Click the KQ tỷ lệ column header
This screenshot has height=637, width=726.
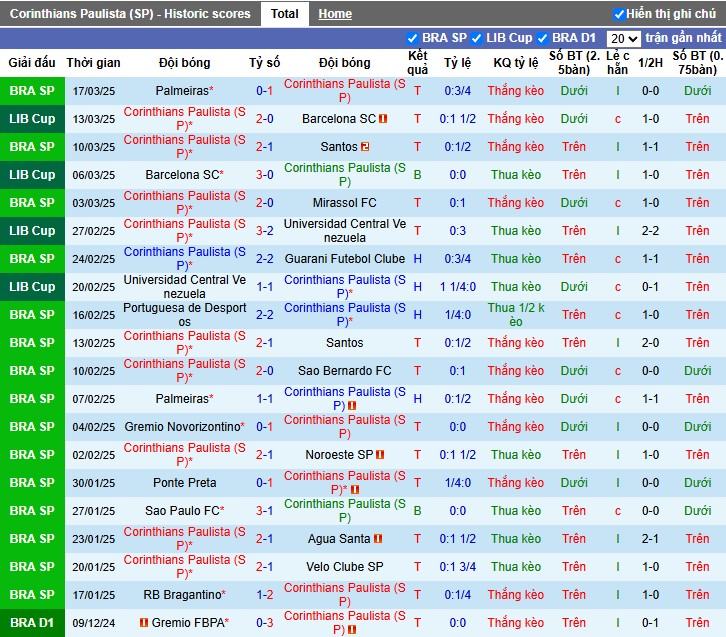515,63
